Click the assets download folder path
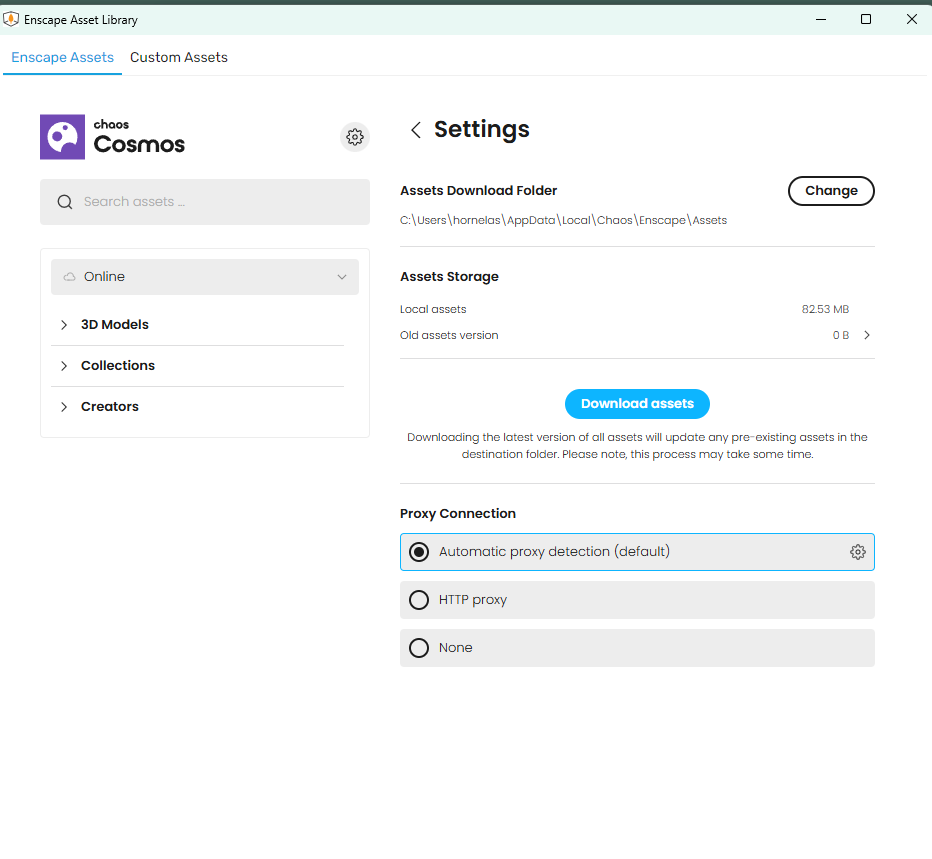 pyautogui.click(x=563, y=221)
